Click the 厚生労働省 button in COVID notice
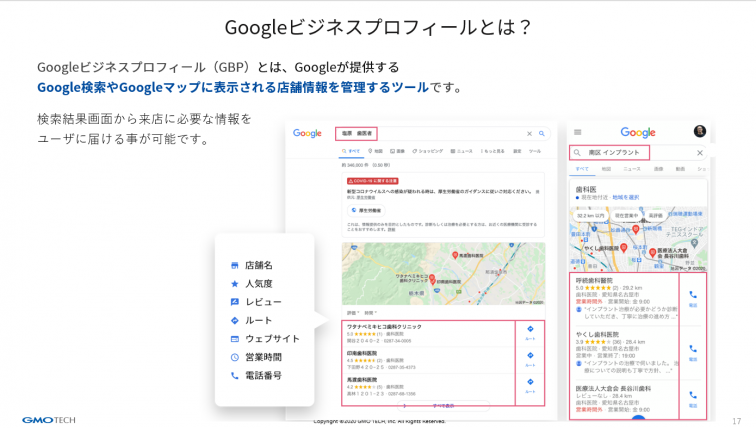756x428 pixels. coord(365,211)
